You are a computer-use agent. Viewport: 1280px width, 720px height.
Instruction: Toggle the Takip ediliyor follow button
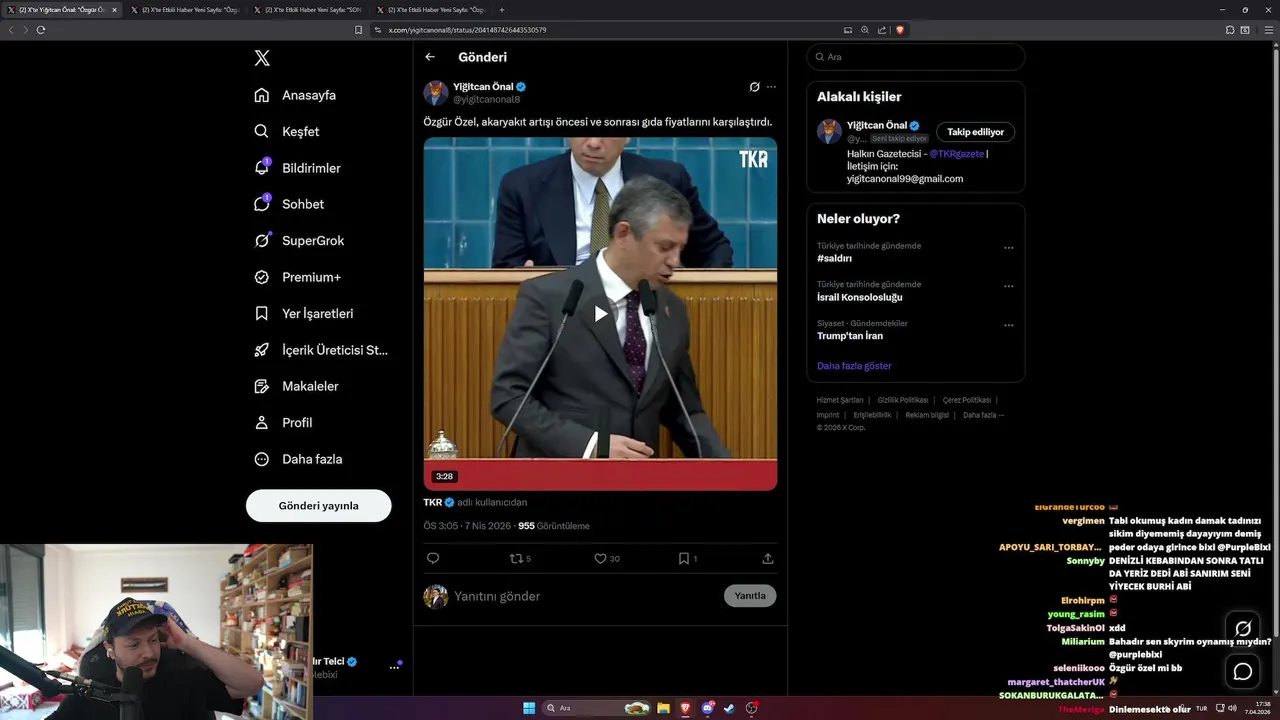(x=976, y=132)
